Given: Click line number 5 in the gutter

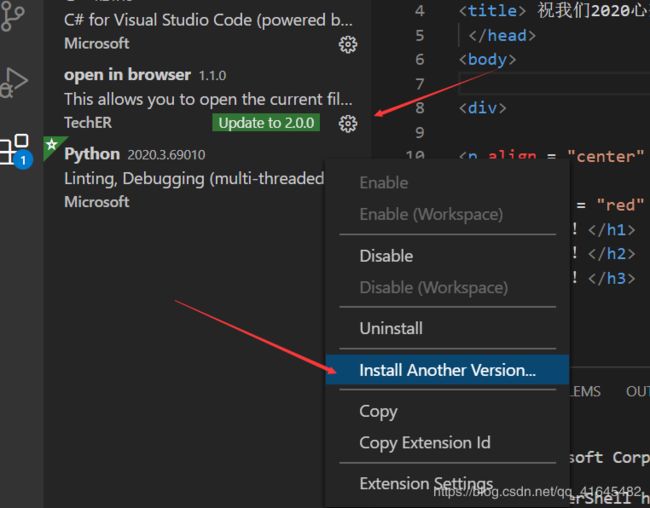Looking at the screenshot, I should tap(420, 36).
